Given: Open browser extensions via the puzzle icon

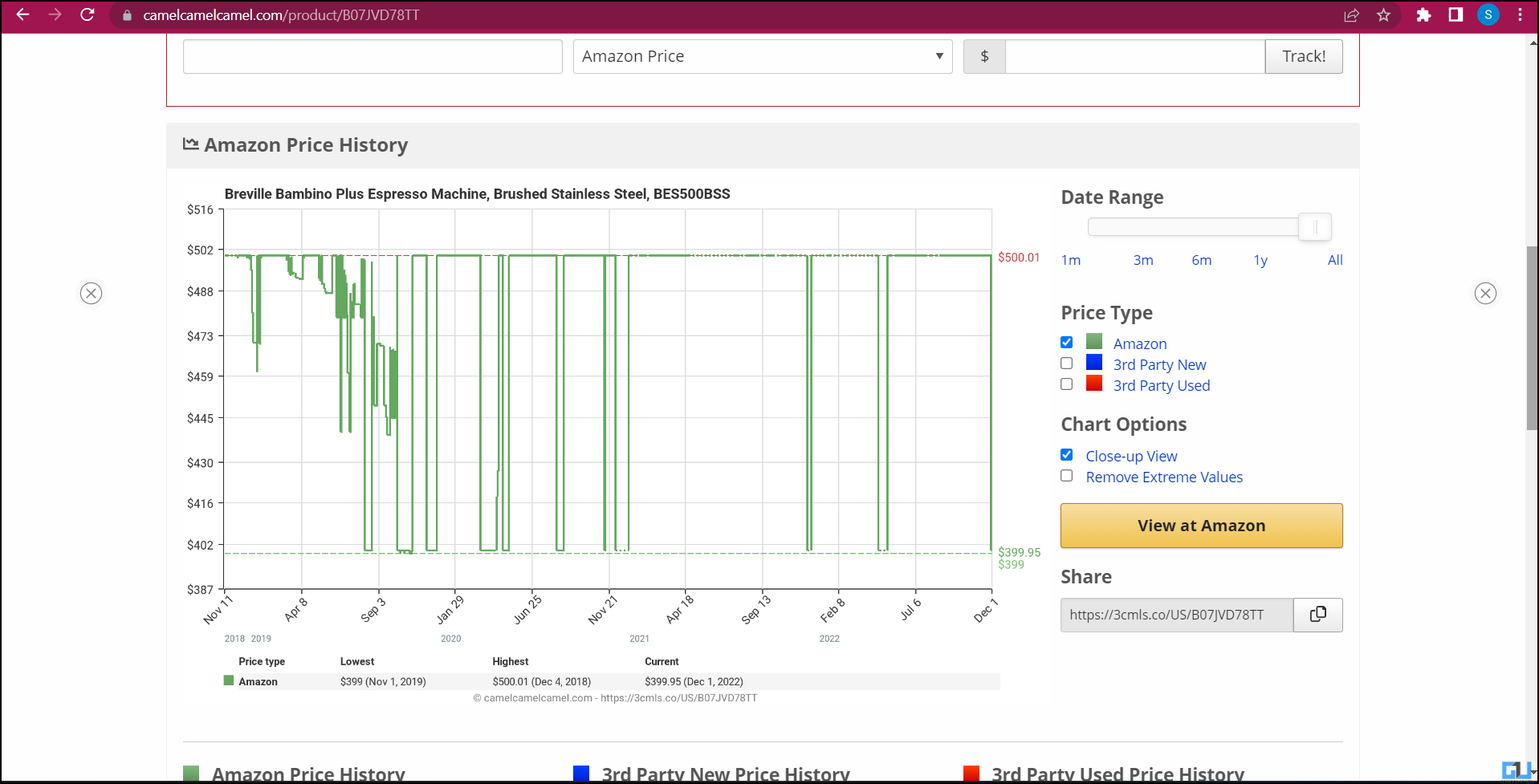Looking at the screenshot, I should (x=1423, y=14).
